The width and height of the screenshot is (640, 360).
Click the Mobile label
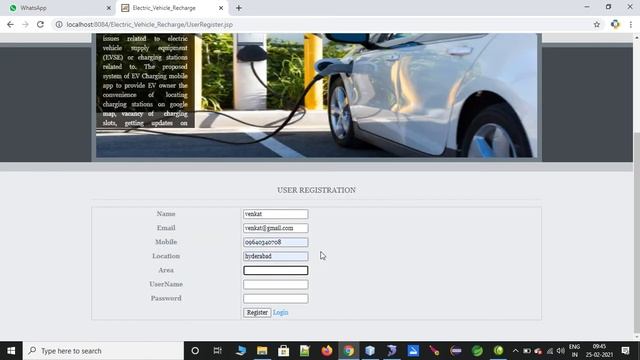(166, 242)
